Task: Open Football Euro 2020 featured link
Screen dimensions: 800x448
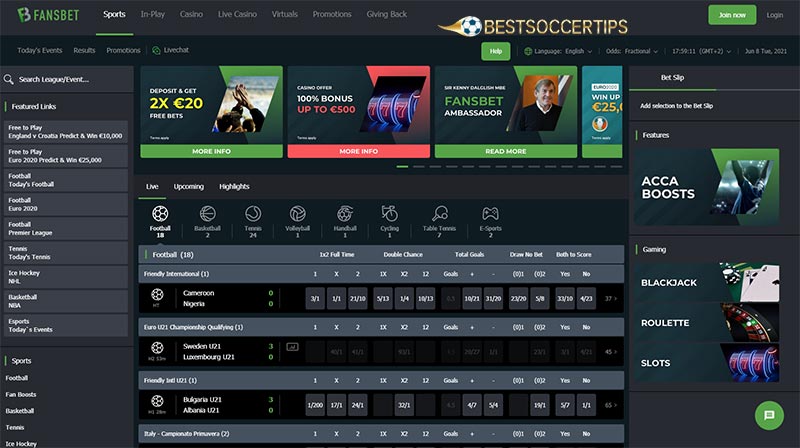Action: click(65, 204)
